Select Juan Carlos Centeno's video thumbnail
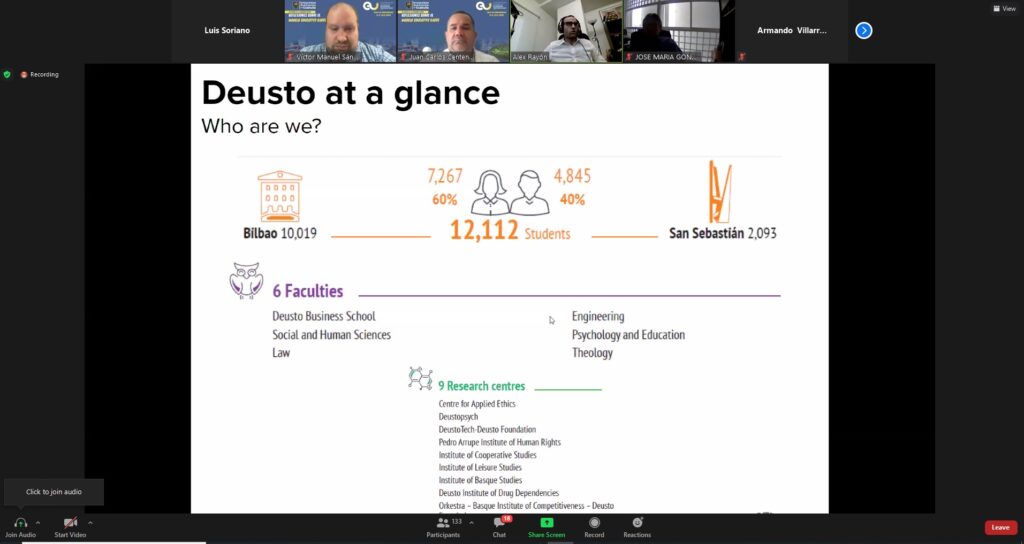1024x544 pixels. 452,31
